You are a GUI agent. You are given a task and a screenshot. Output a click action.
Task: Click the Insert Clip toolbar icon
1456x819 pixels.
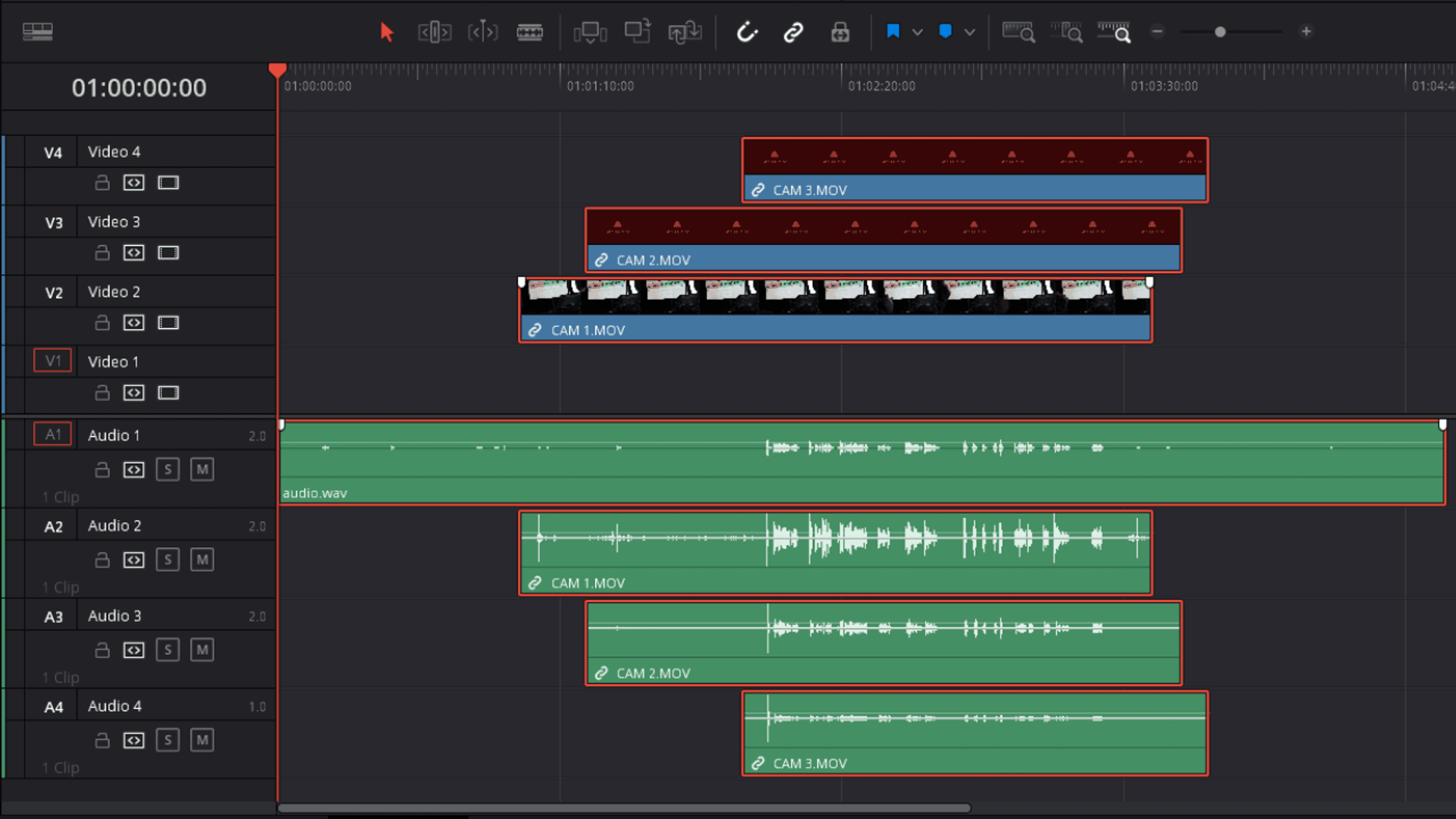(x=590, y=32)
